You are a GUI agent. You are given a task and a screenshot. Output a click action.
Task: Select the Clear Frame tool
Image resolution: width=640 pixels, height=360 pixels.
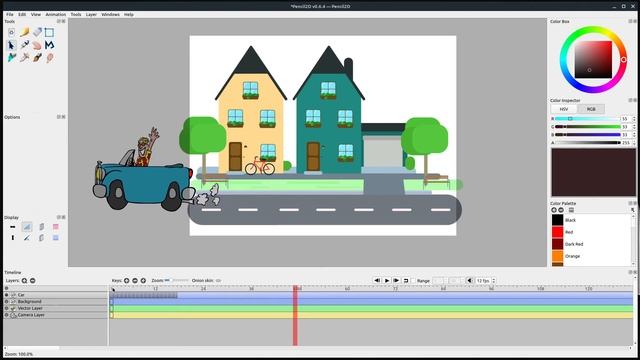pos(11,32)
